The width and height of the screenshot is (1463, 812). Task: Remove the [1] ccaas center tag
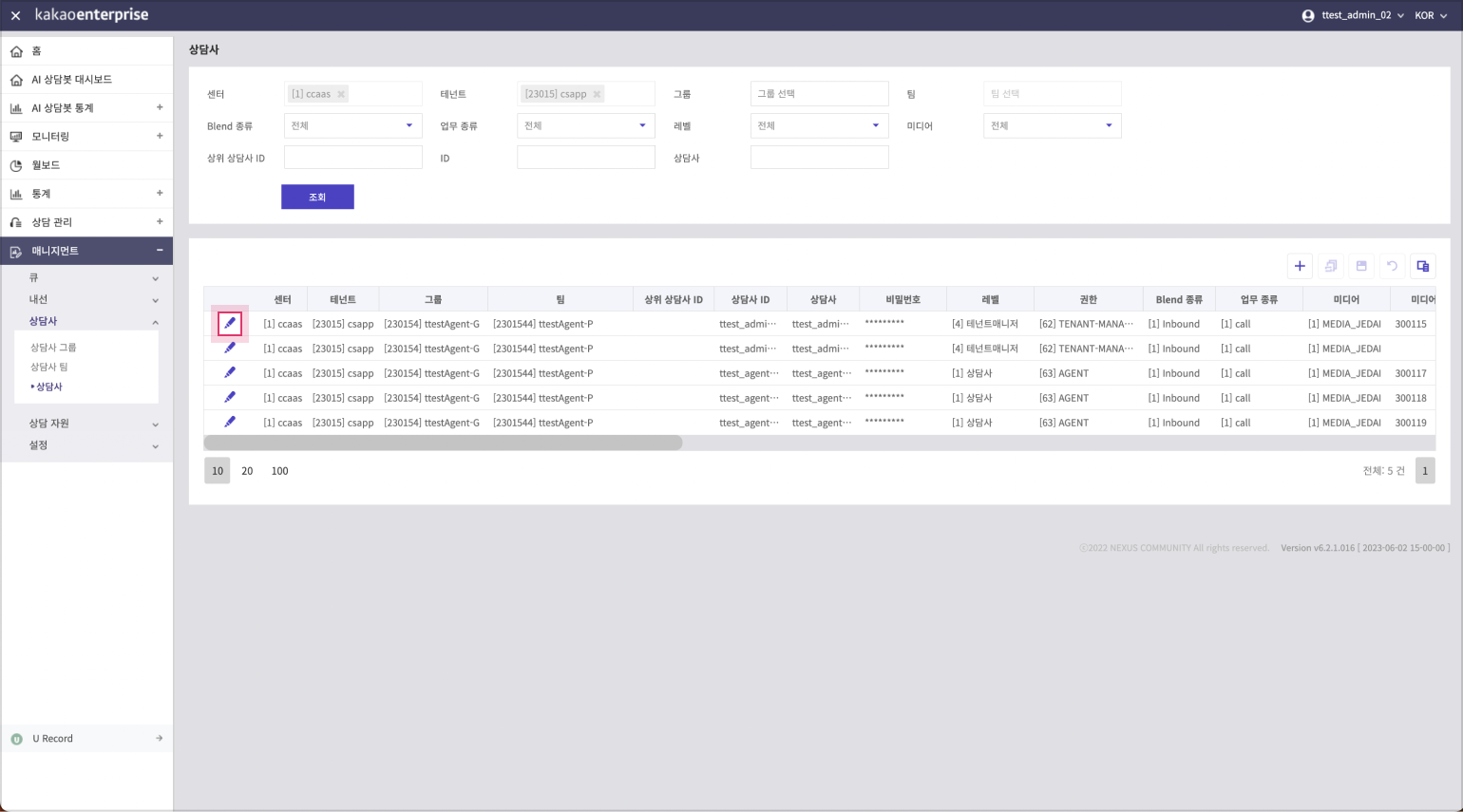coord(341,94)
